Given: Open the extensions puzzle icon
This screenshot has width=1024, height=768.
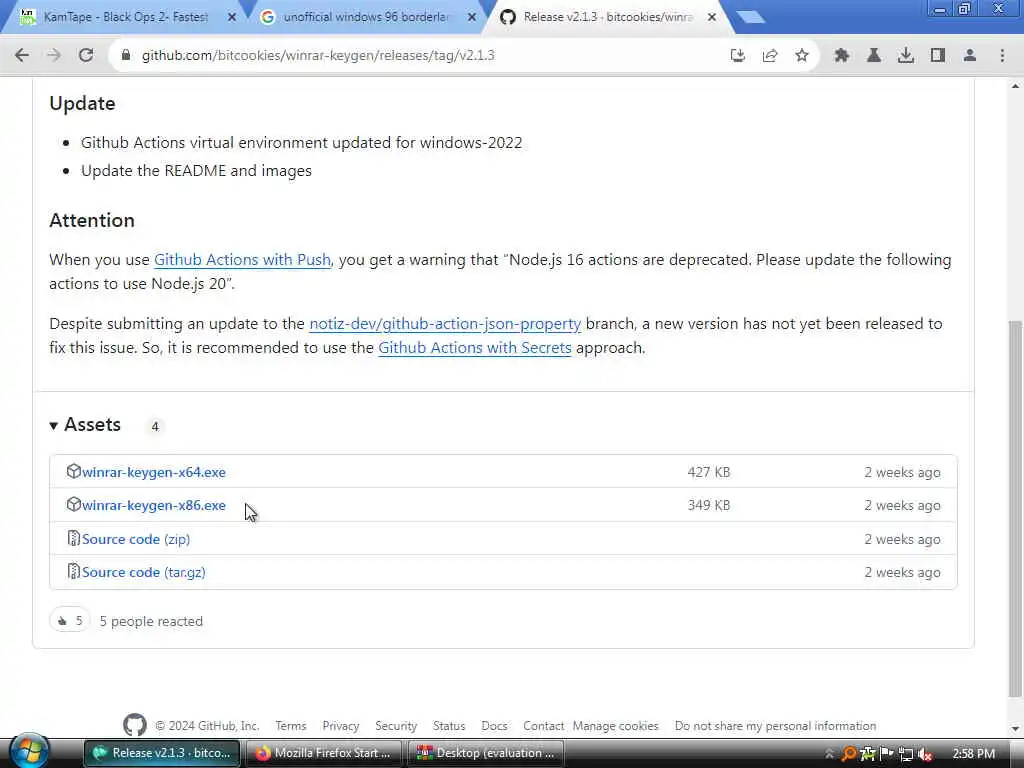Looking at the screenshot, I should coord(841,56).
